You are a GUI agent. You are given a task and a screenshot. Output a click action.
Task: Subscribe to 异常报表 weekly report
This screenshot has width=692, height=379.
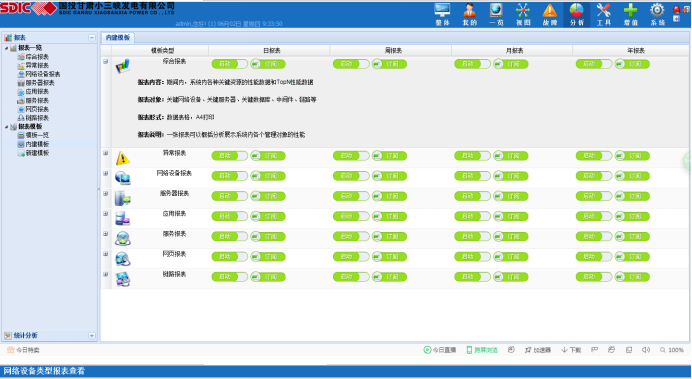(389, 156)
